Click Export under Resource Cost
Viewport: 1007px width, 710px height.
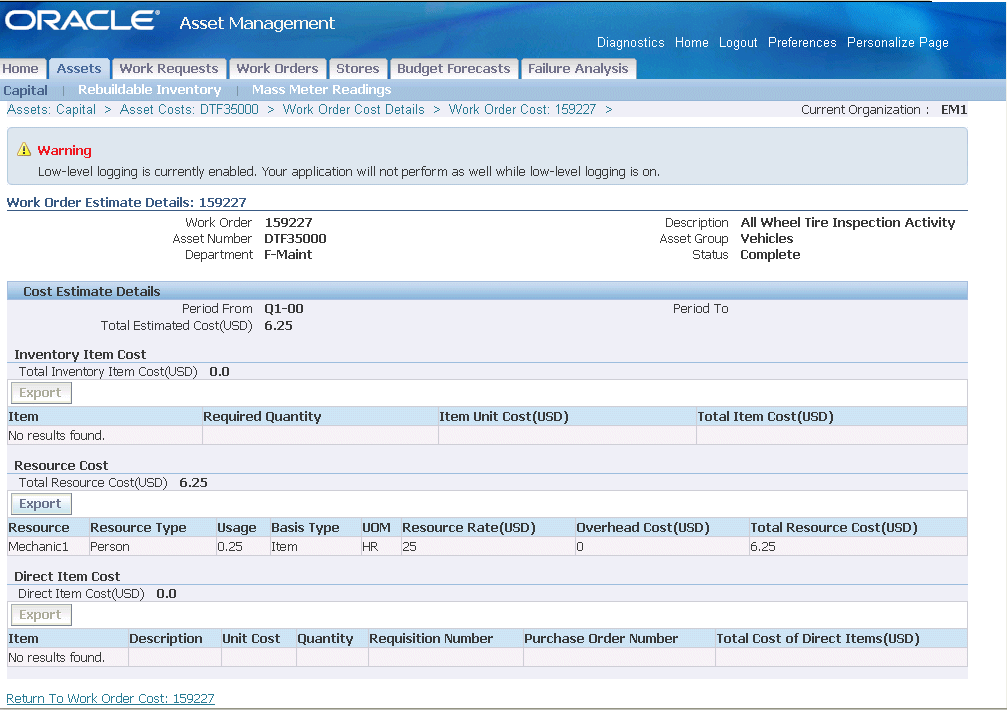(x=40, y=504)
